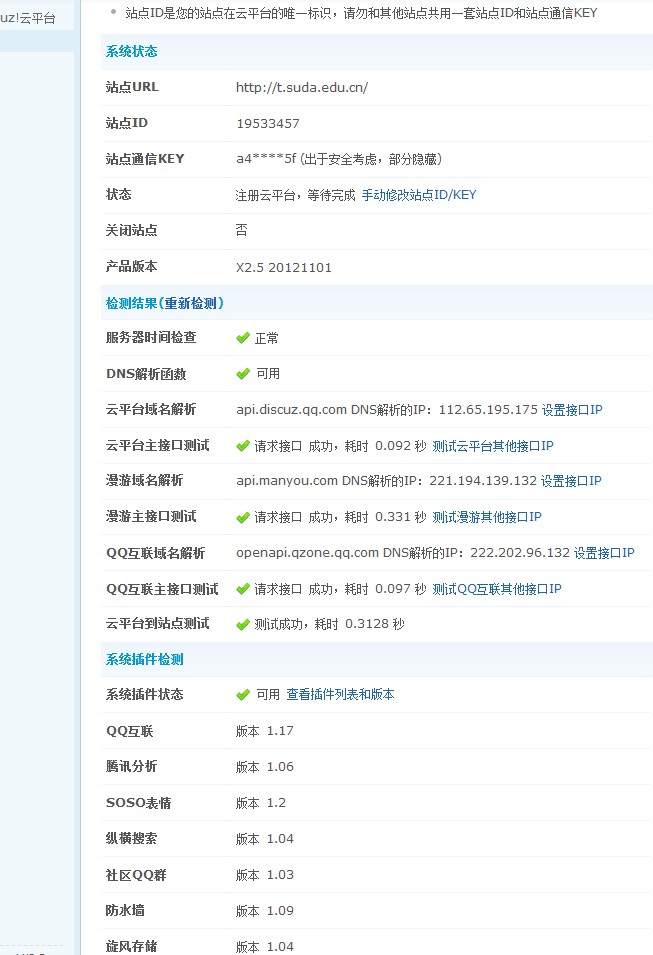The width and height of the screenshot is (653, 955).
Task: Click green check icon in 系统插件状态 row
Action: 243,694
